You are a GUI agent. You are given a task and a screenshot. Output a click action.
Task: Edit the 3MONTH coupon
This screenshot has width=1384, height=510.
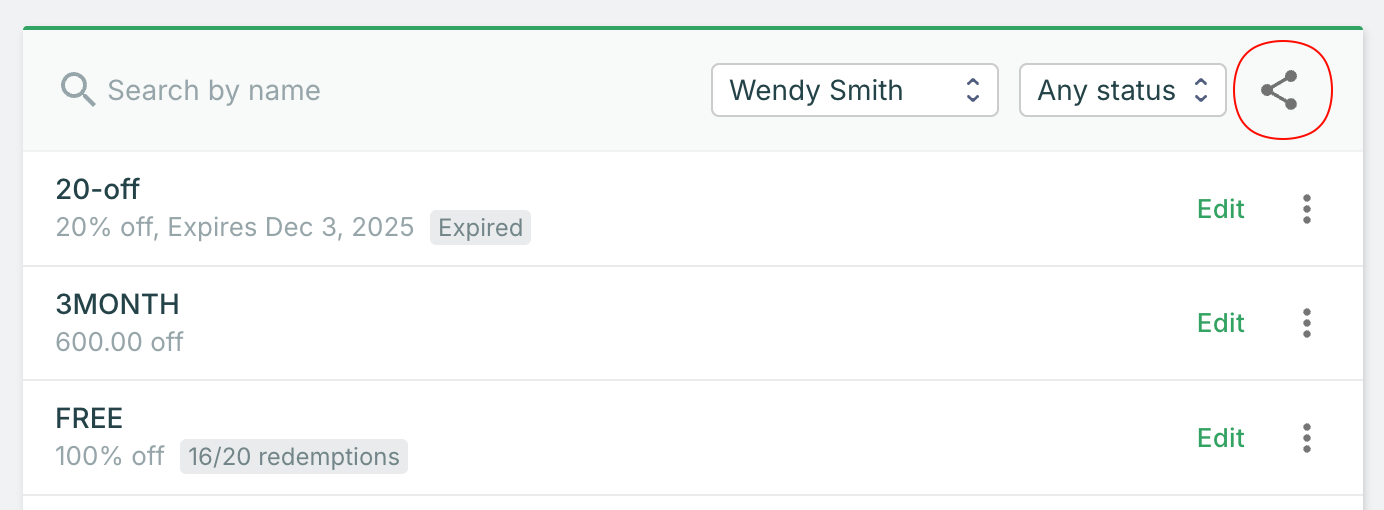tap(1221, 323)
